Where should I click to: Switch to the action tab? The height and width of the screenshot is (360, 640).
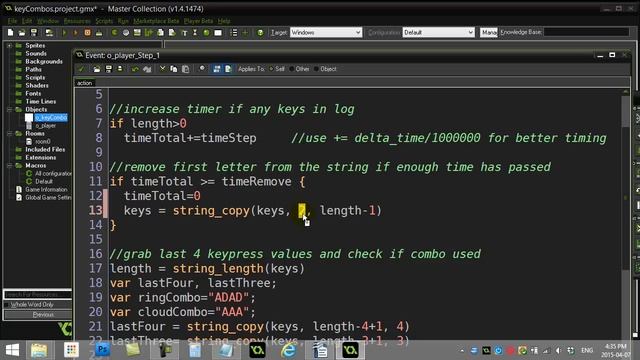pos(85,83)
